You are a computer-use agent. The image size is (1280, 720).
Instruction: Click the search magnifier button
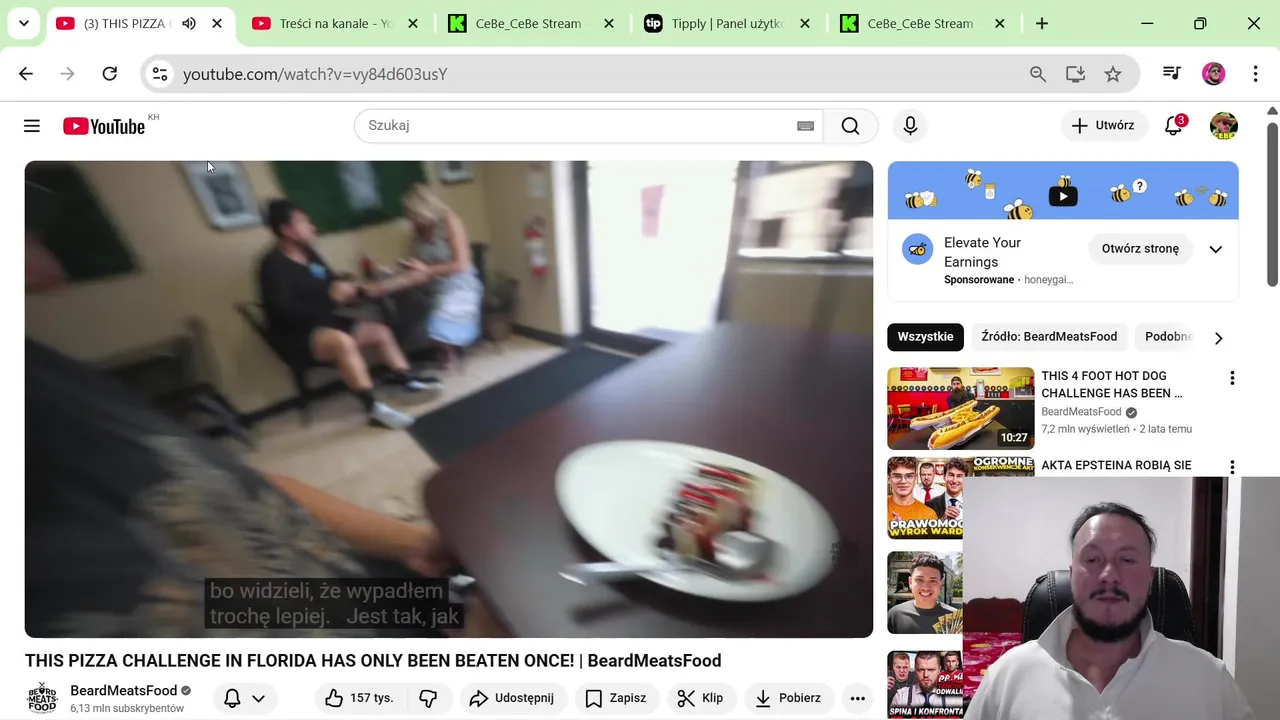coord(850,126)
